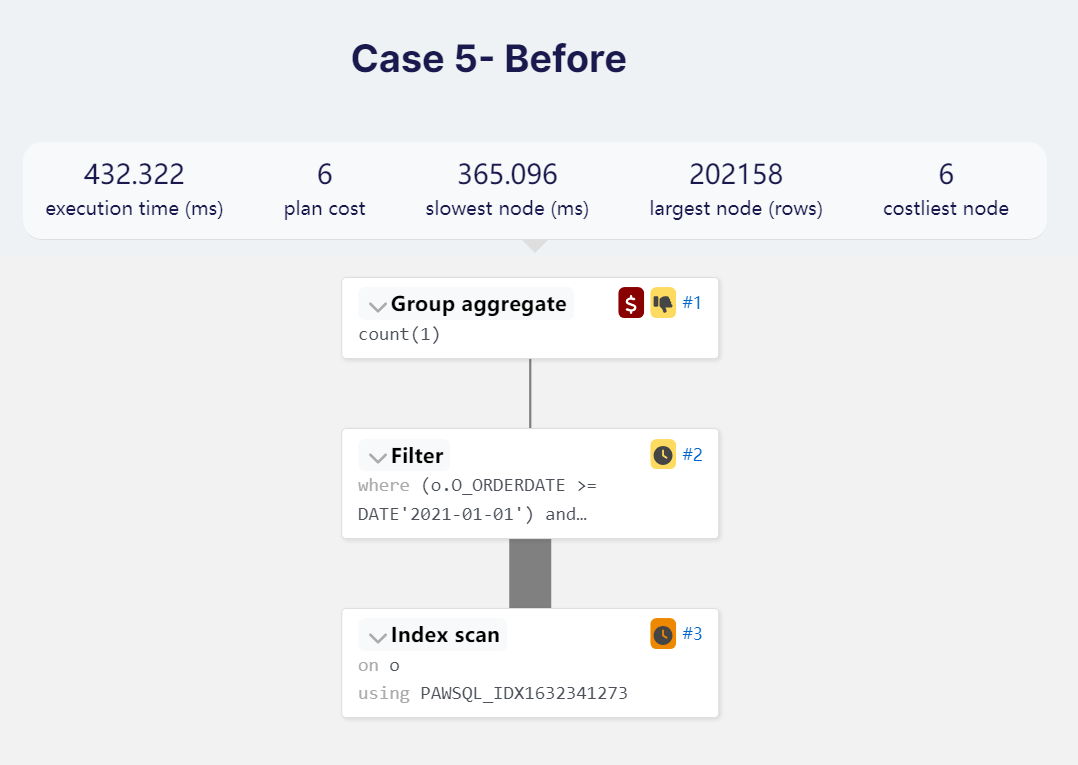The image size is (1078, 765).
Task: Expand the Group aggregate node chevron
Action: [x=377, y=306]
